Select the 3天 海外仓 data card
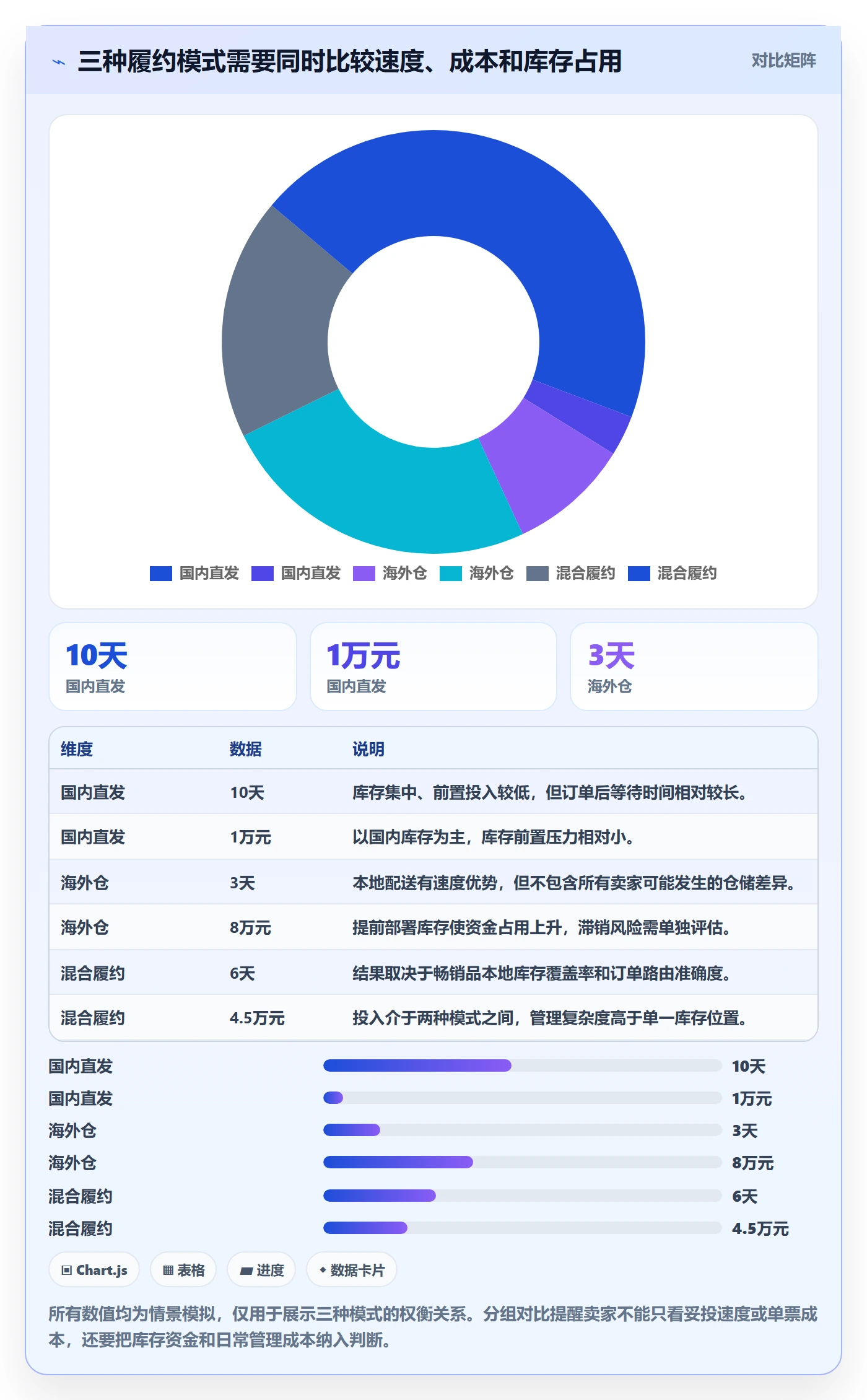 [x=694, y=667]
